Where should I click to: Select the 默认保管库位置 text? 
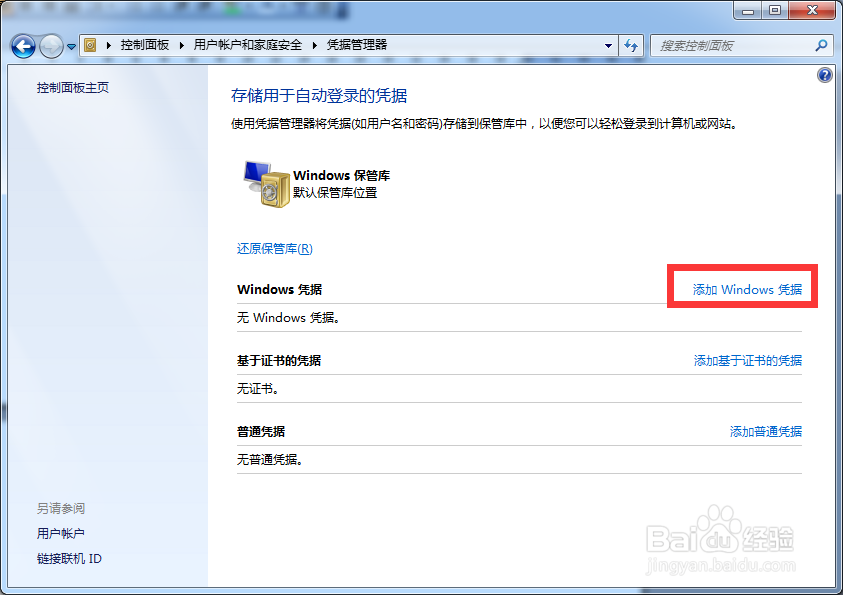[335, 192]
